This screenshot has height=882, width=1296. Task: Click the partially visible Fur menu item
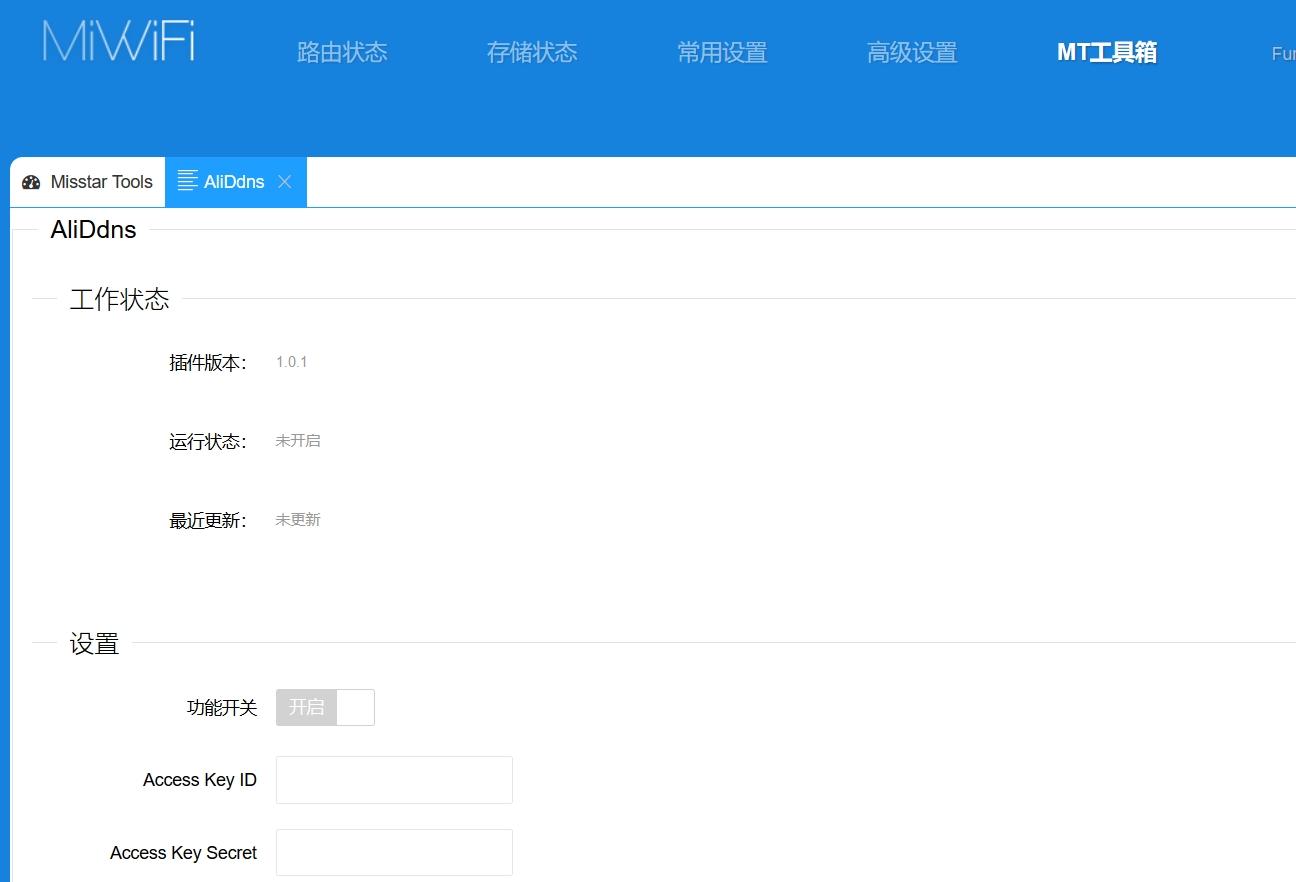tap(1282, 54)
